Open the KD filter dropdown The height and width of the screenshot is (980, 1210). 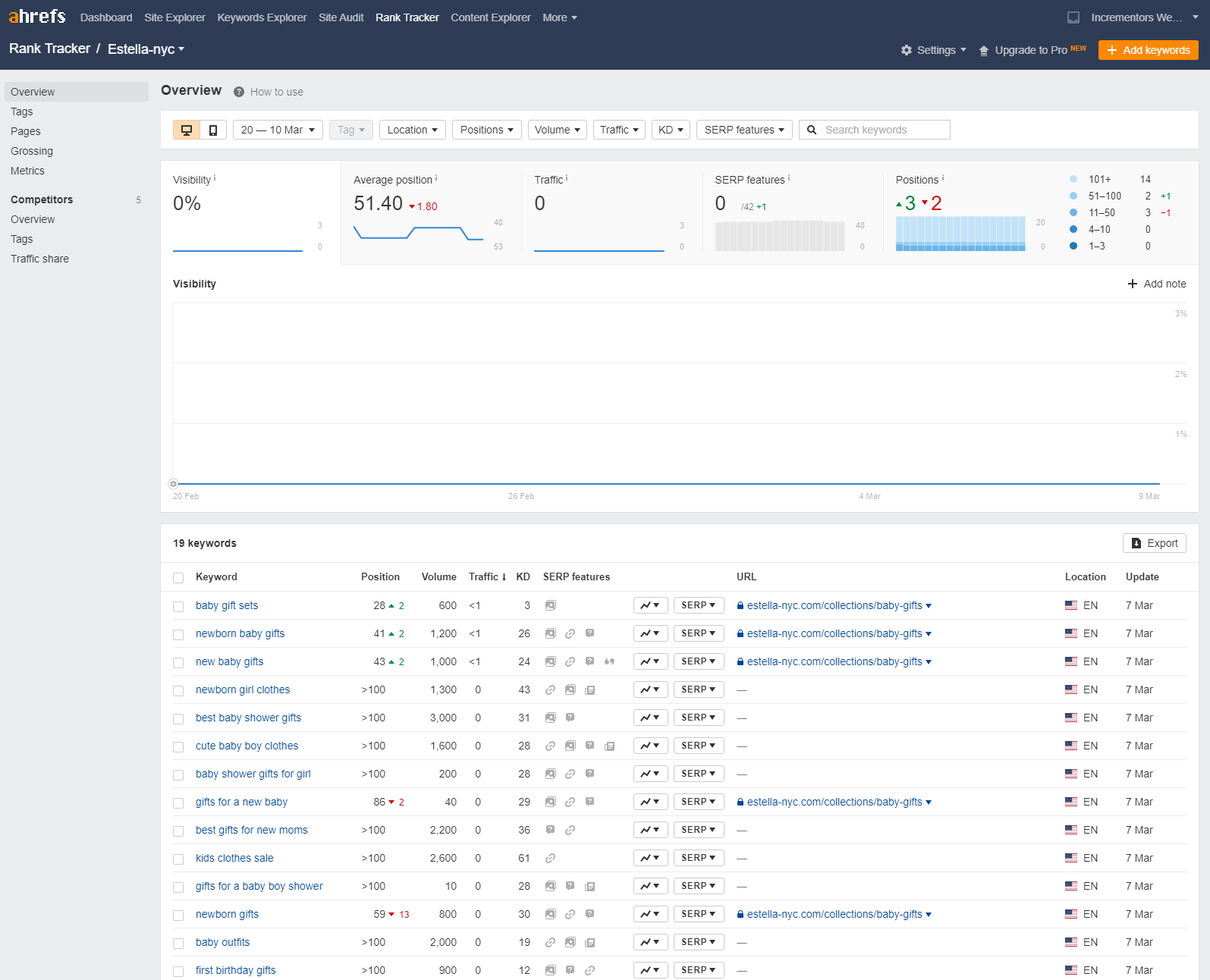pyautogui.click(x=671, y=130)
